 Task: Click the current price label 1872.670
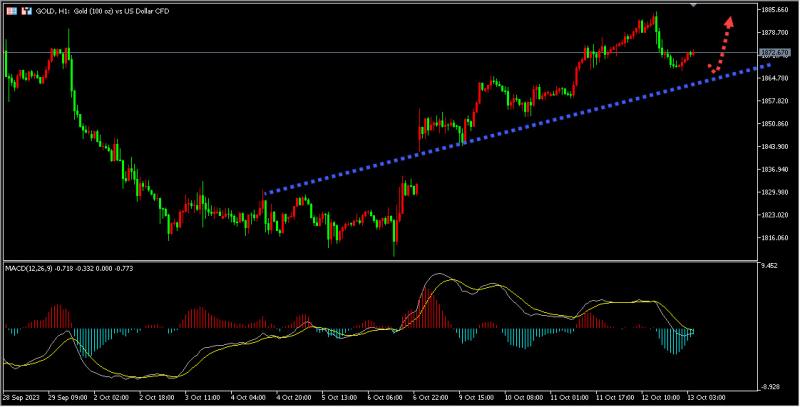click(x=775, y=53)
